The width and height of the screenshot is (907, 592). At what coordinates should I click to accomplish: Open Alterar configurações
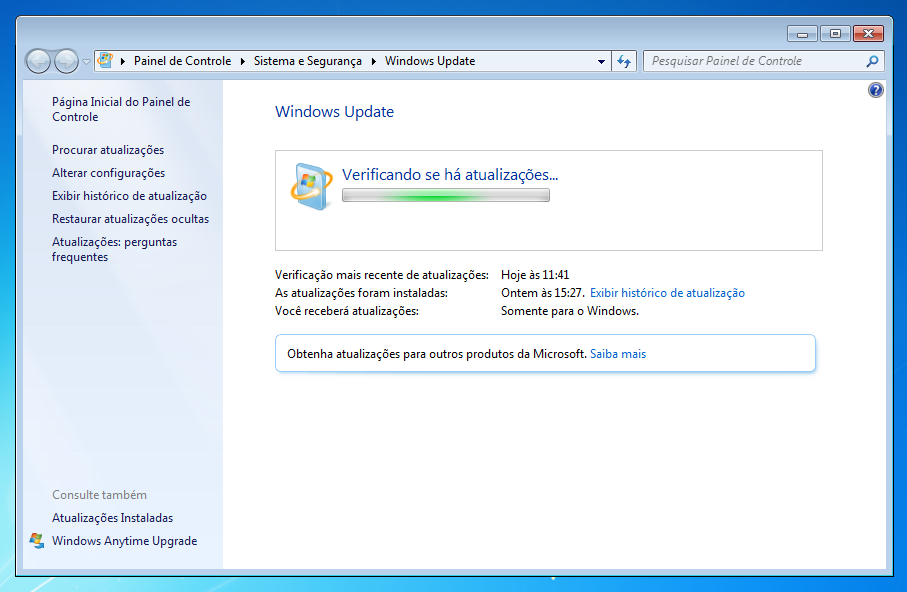tap(108, 173)
